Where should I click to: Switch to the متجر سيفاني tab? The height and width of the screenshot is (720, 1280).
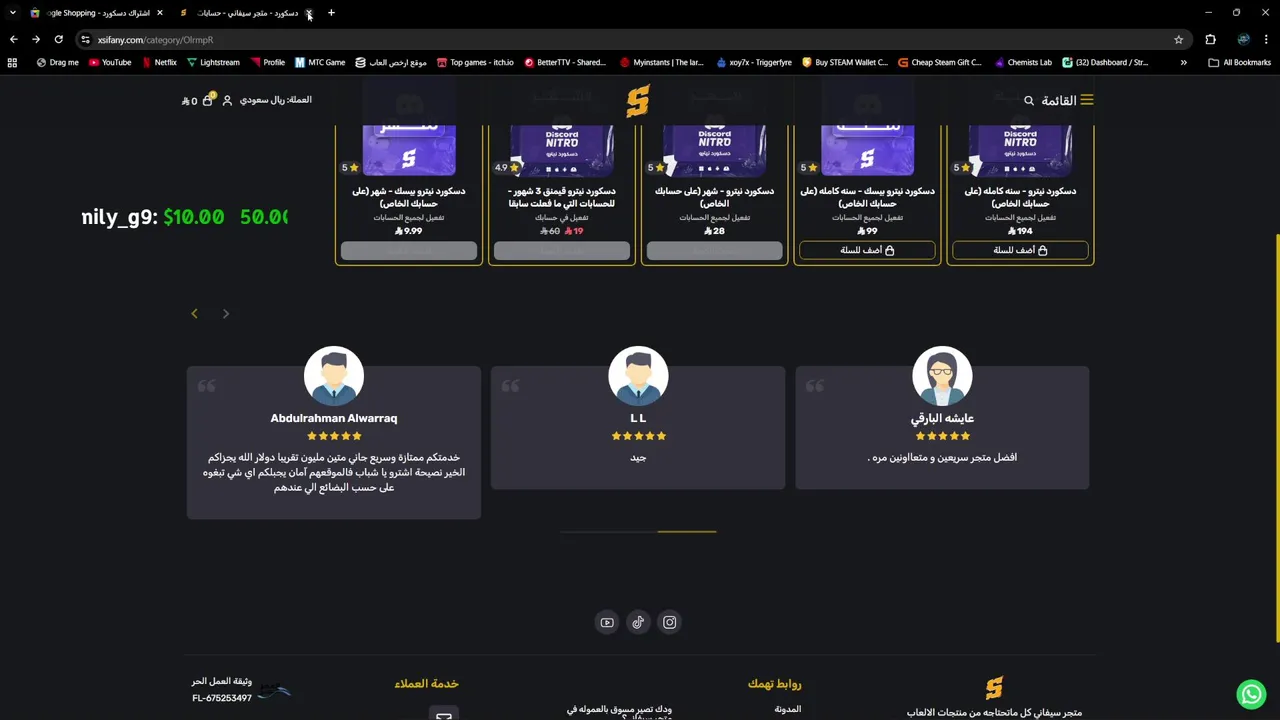[246, 13]
